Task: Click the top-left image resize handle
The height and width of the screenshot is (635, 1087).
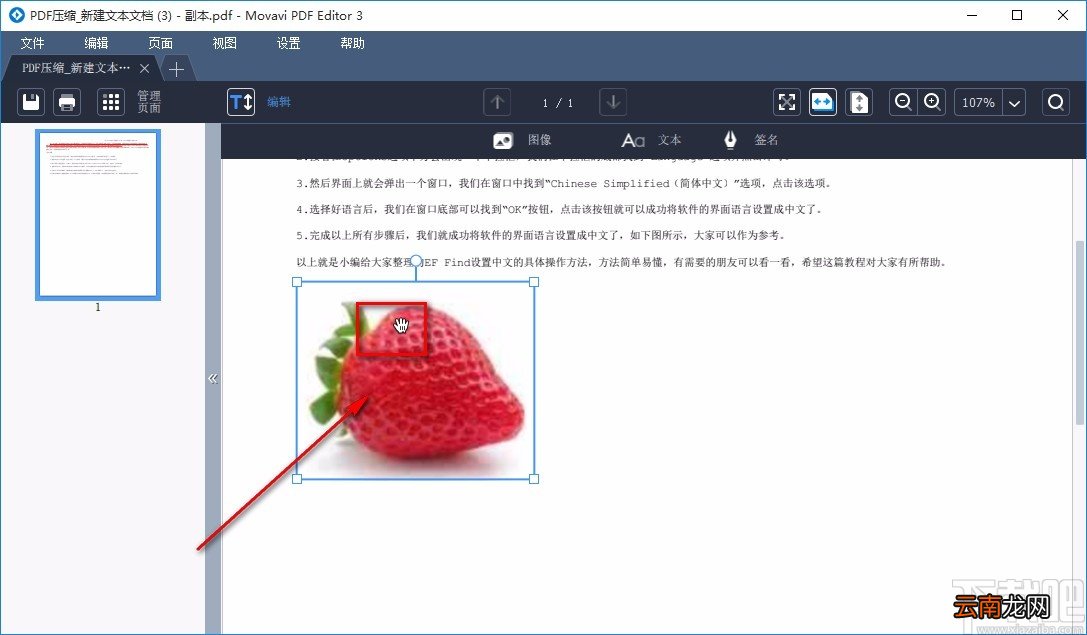Action: click(297, 282)
